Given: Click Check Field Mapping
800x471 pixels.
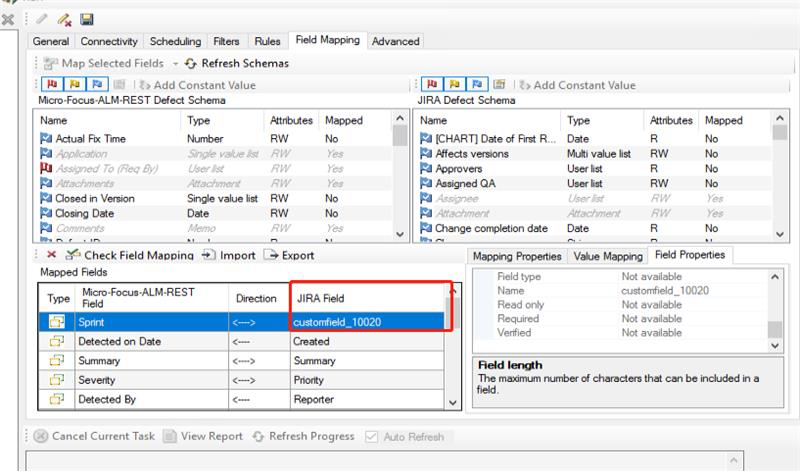Looking at the screenshot, I should tap(130, 255).
